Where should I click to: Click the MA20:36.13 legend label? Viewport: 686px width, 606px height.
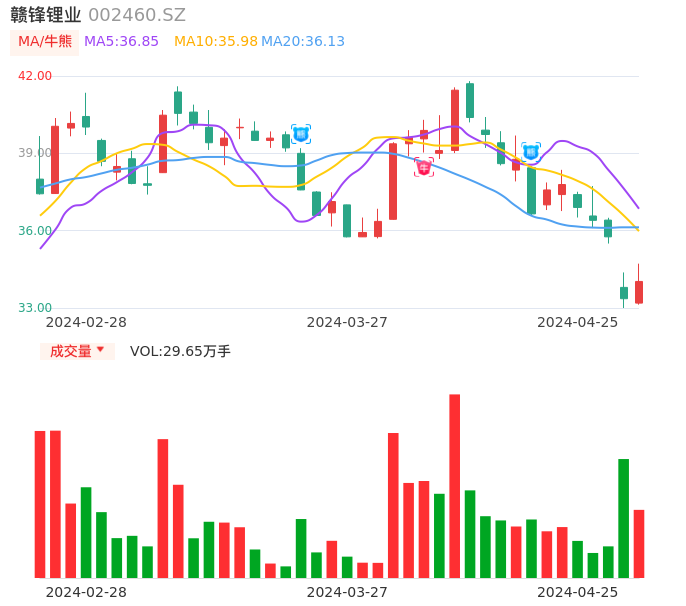click(303, 41)
